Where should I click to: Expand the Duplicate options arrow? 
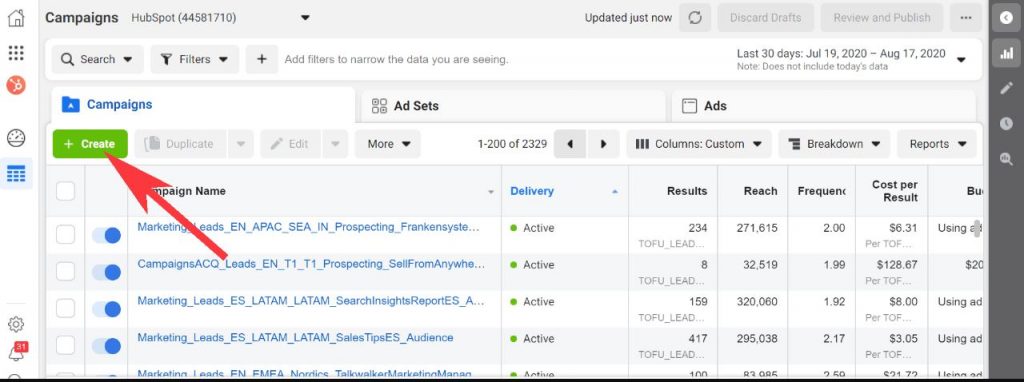[x=240, y=144]
